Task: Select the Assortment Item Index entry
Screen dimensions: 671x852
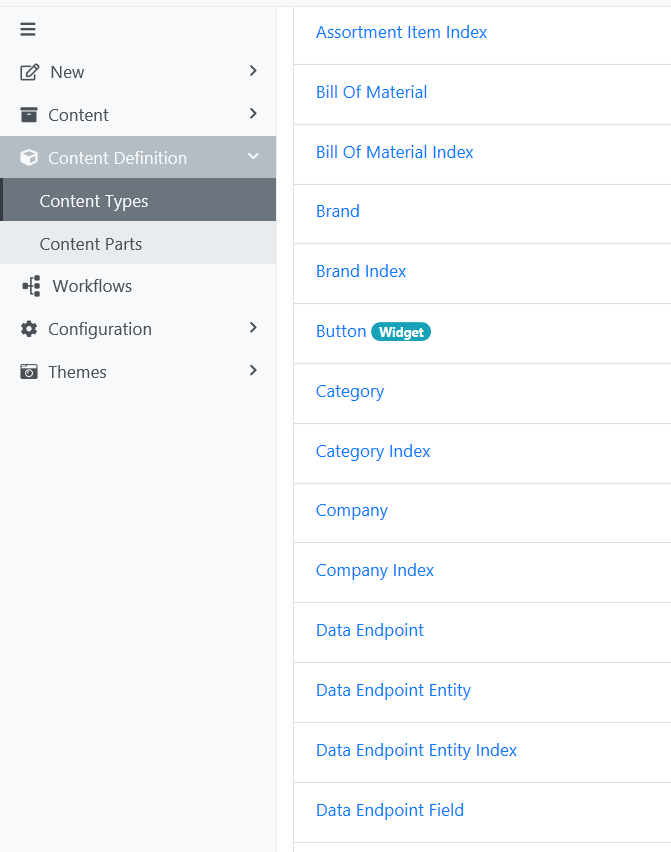Action: coord(401,32)
